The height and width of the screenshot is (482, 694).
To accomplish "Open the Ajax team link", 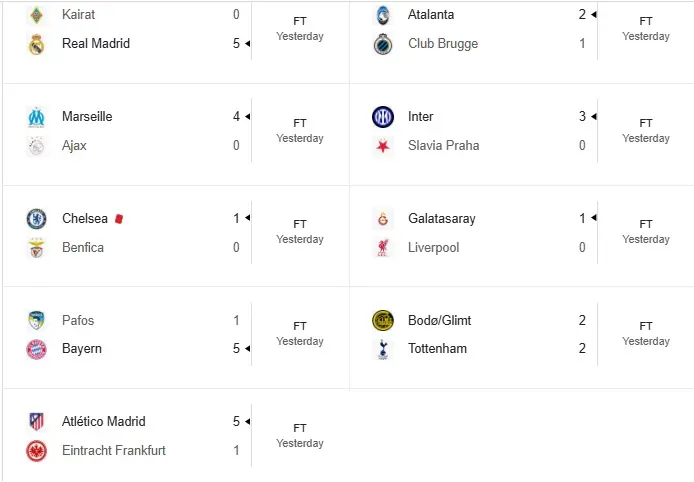I will (x=74, y=145).
